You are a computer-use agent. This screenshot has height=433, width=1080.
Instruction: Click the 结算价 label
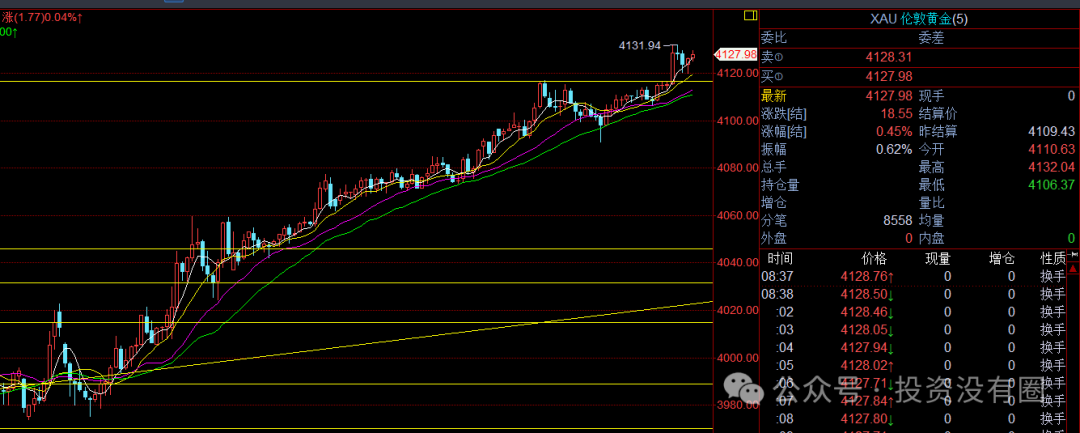click(937, 114)
